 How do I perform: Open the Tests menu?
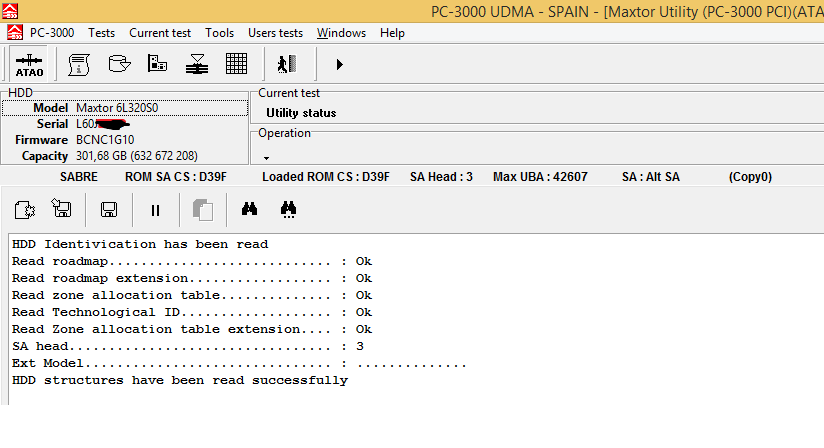coord(101,33)
